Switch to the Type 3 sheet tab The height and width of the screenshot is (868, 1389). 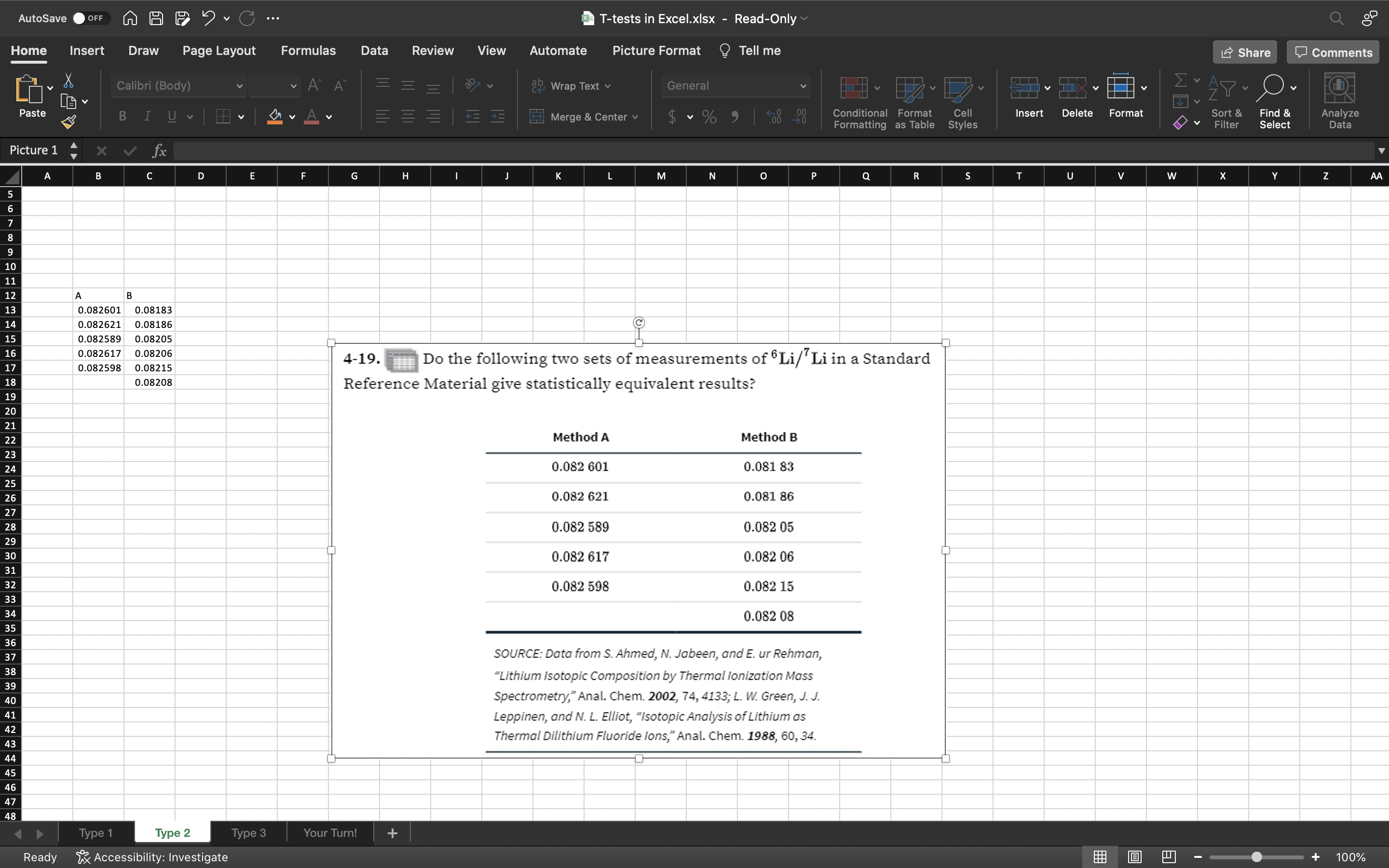pyautogui.click(x=248, y=832)
